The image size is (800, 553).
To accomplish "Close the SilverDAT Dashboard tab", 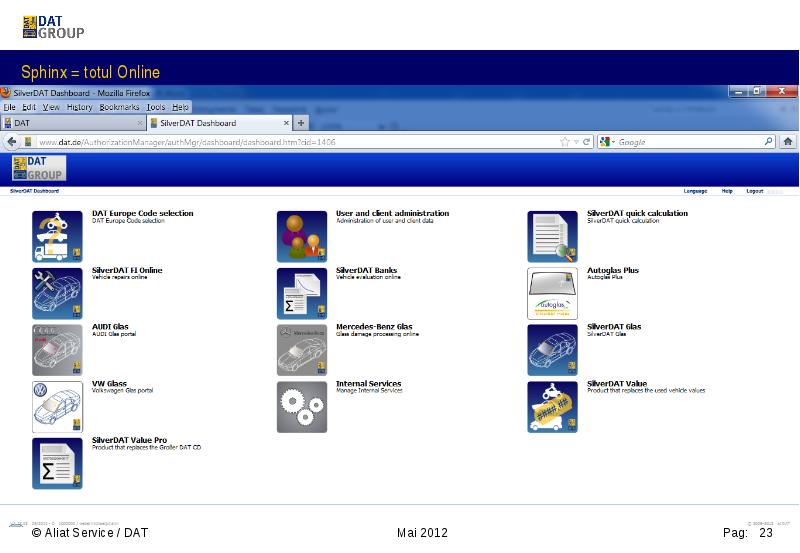I will 286,123.
